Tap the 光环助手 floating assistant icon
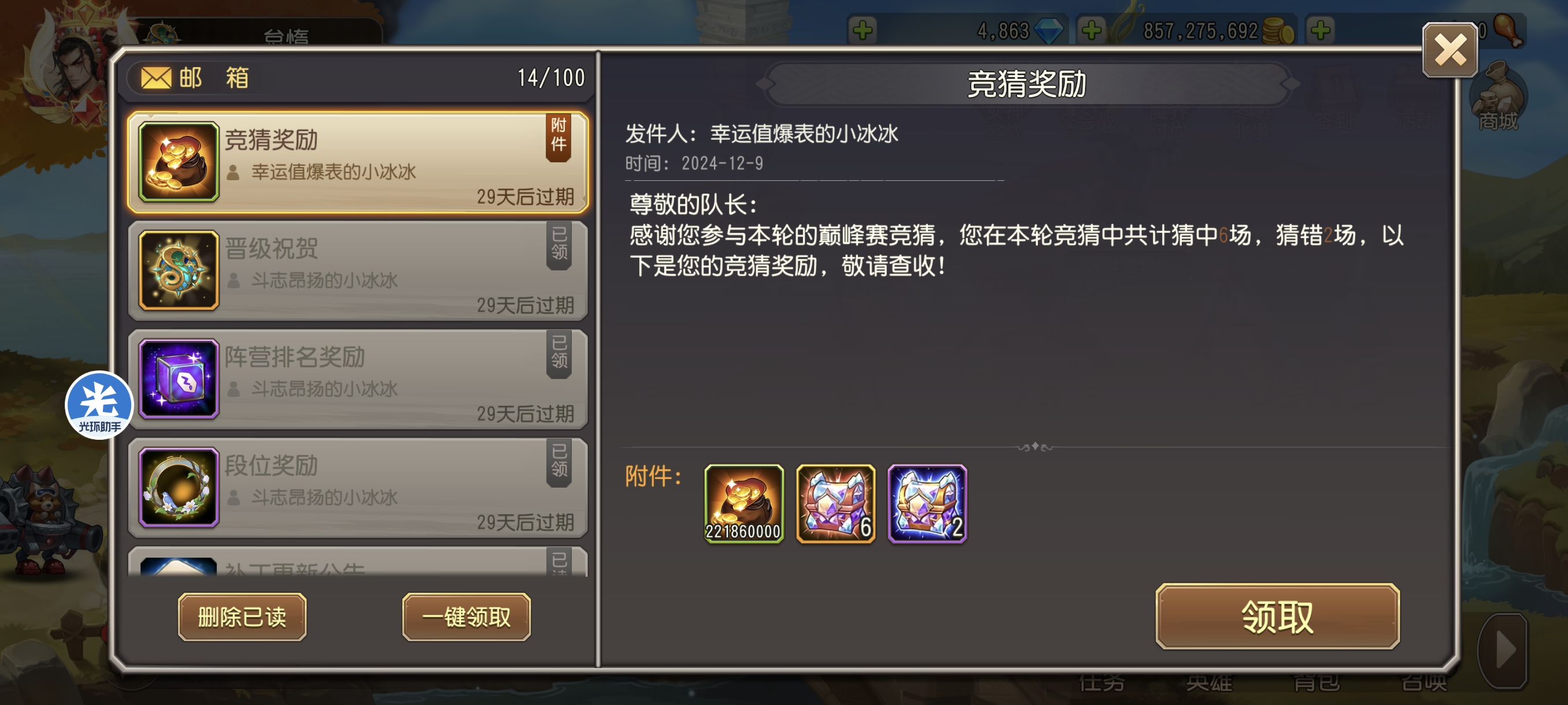 (x=99, y=405)
